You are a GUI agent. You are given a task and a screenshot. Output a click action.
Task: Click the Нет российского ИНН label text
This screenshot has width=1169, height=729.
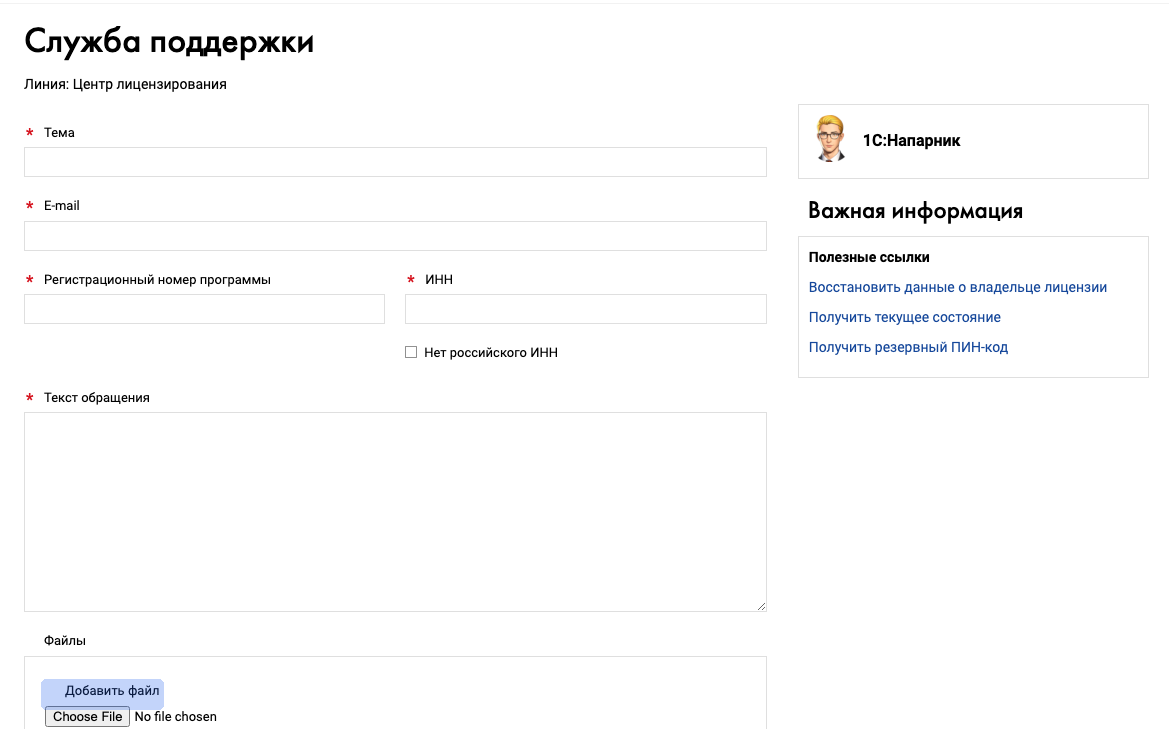[x=491, y=353]
